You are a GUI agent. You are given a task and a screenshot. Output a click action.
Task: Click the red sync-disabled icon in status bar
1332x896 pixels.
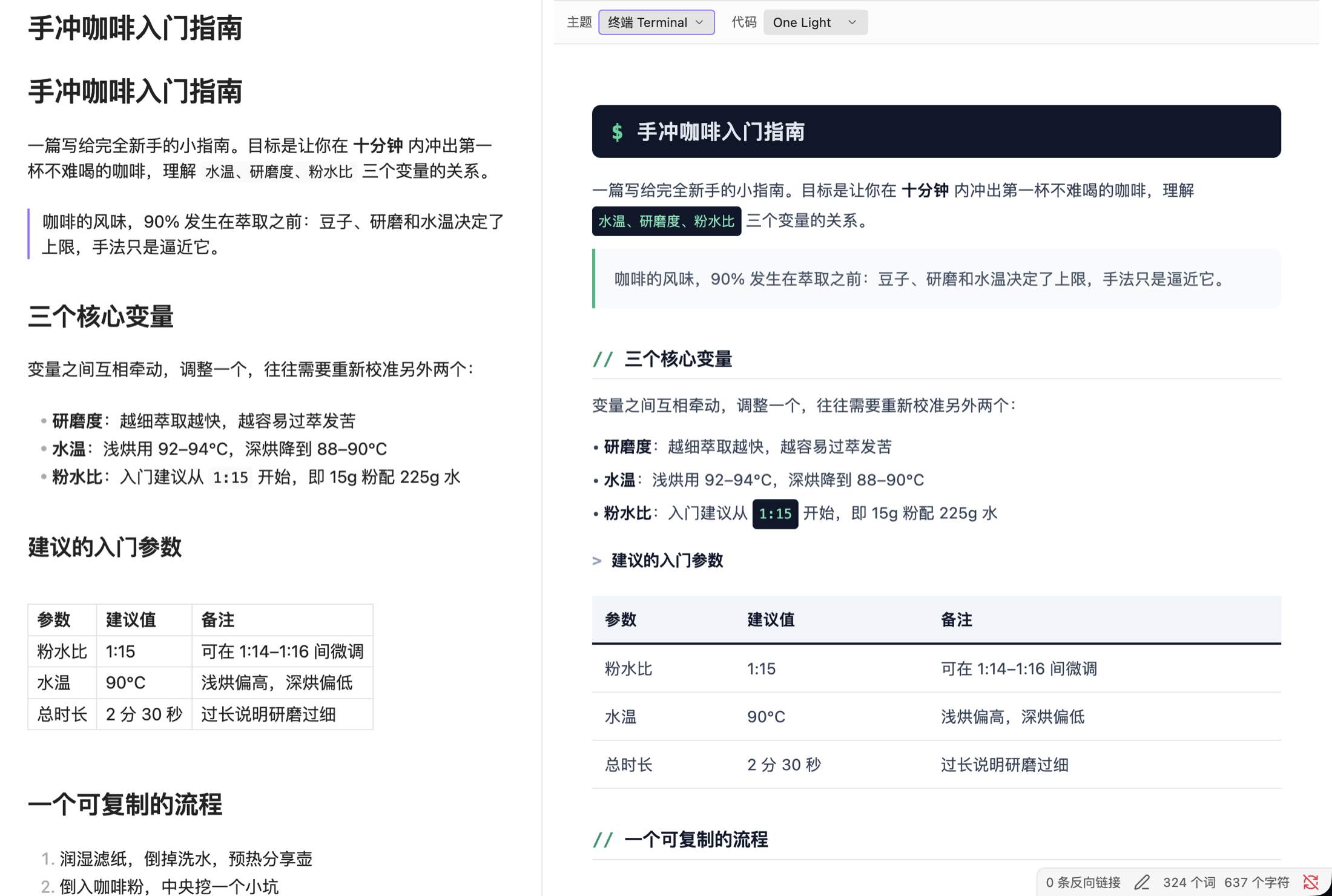click(1311, 882)
